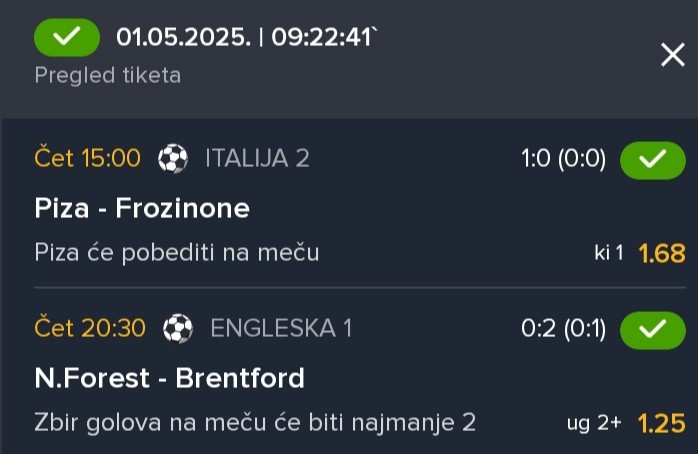The image size is (698, 454).
Task: Click 'Piza će pobediti na meču' description
Action: [x=177, y=253]
